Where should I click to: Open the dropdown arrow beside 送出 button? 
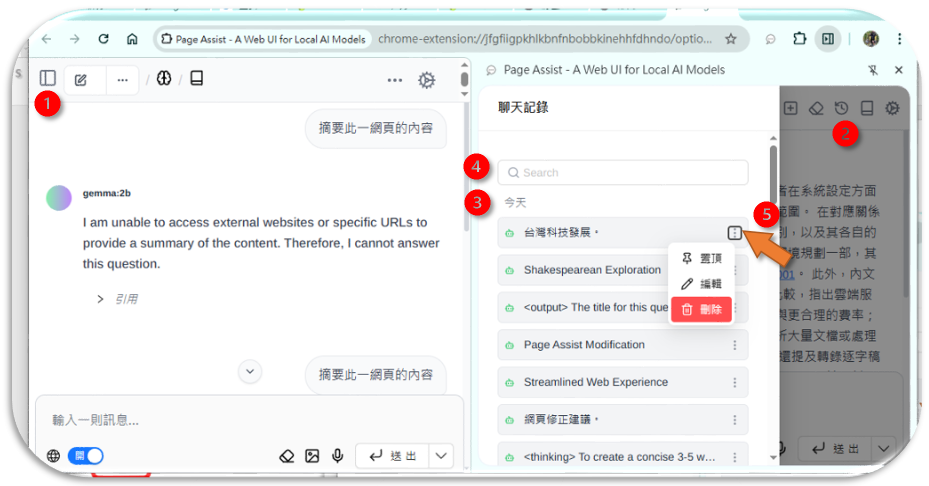point(441,456)
